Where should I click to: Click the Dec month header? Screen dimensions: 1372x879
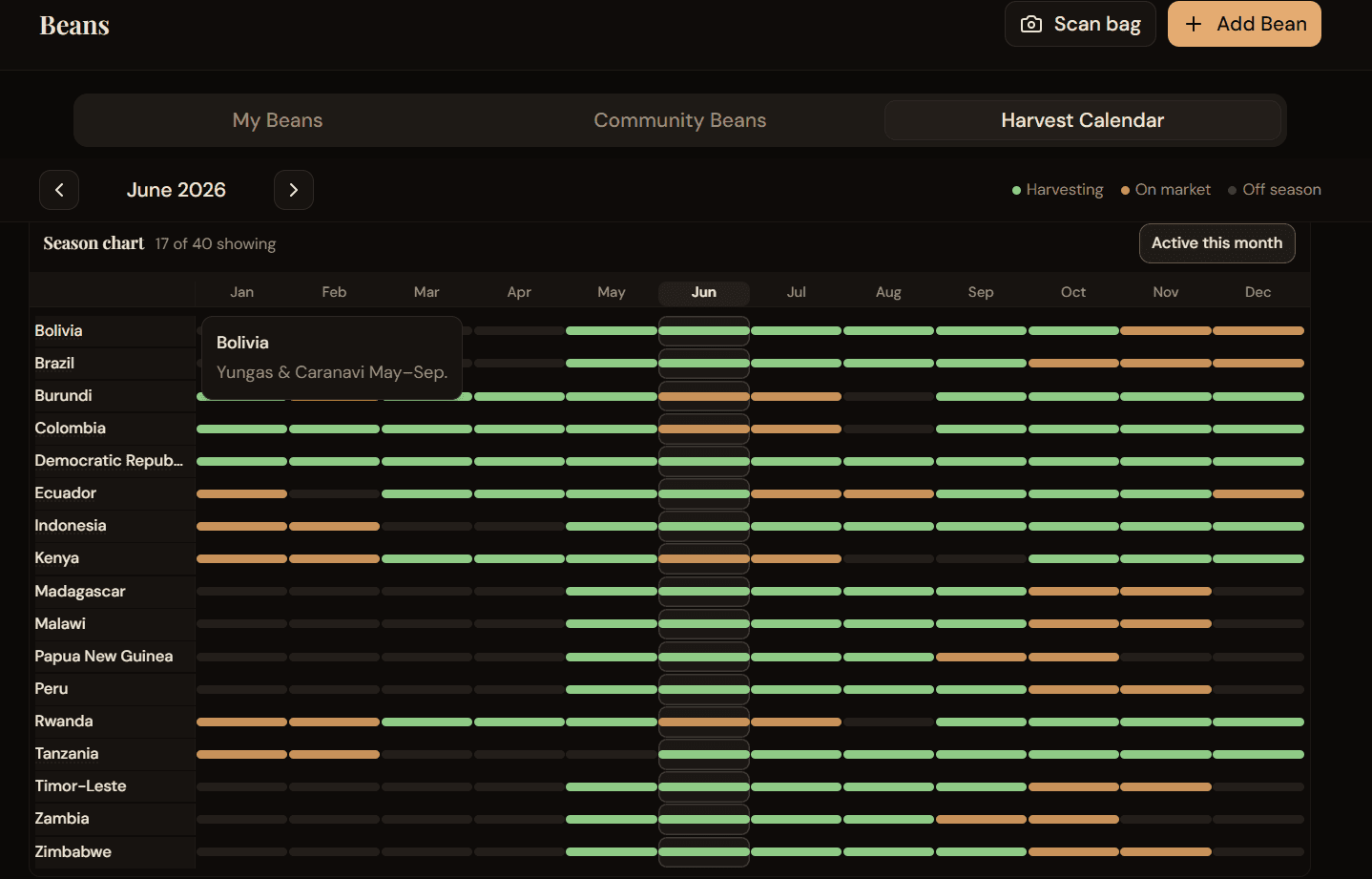pos(1258,292)
